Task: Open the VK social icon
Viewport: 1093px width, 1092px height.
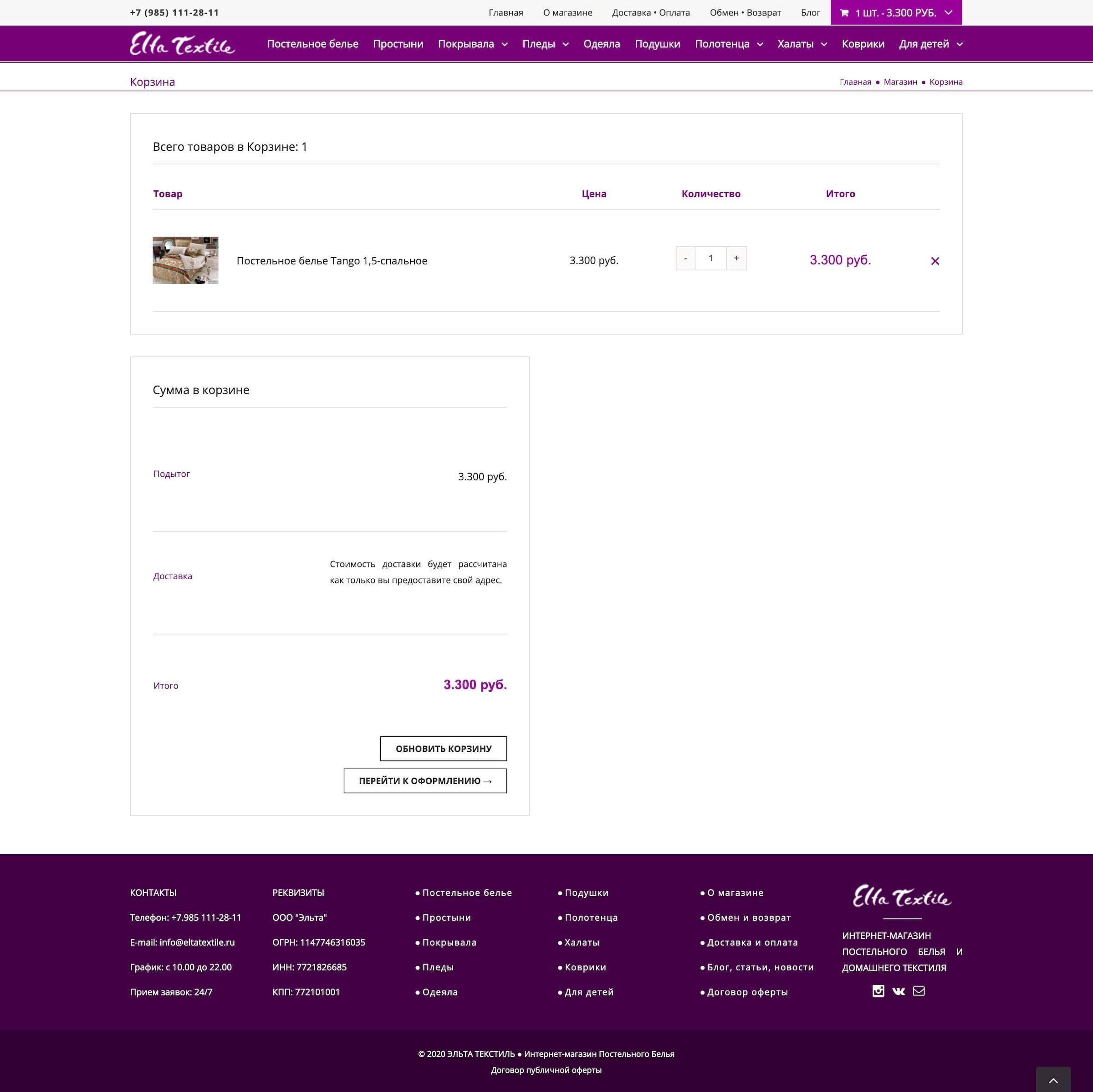Action: point(899,991)
